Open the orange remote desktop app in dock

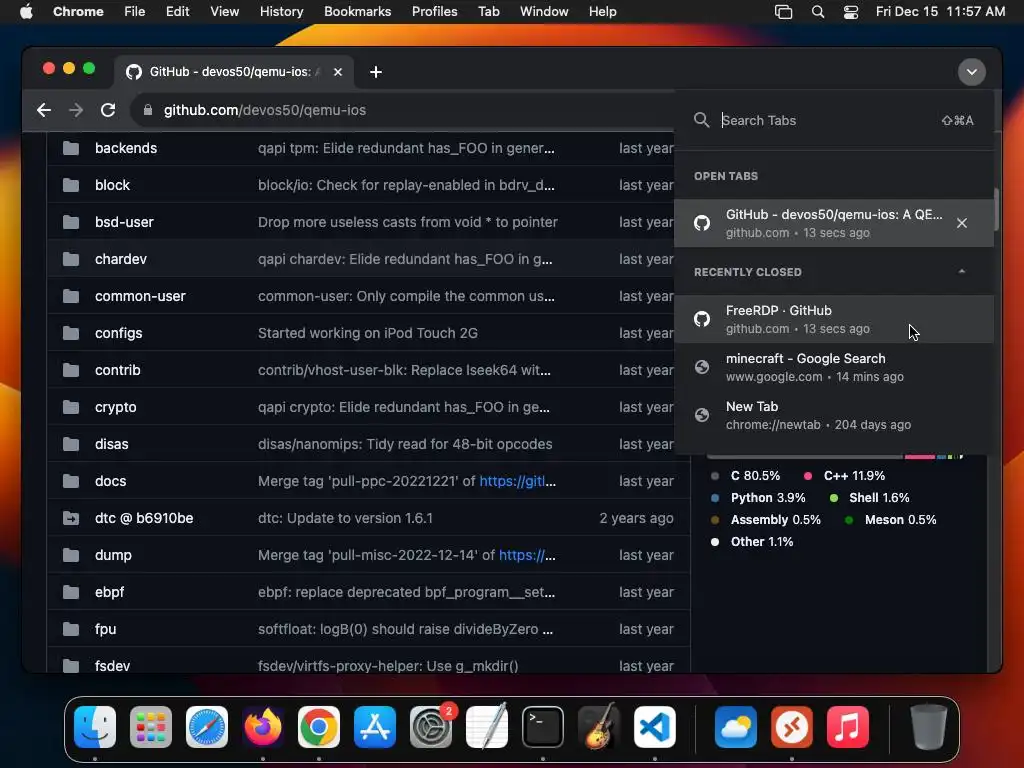click(792, 727)
